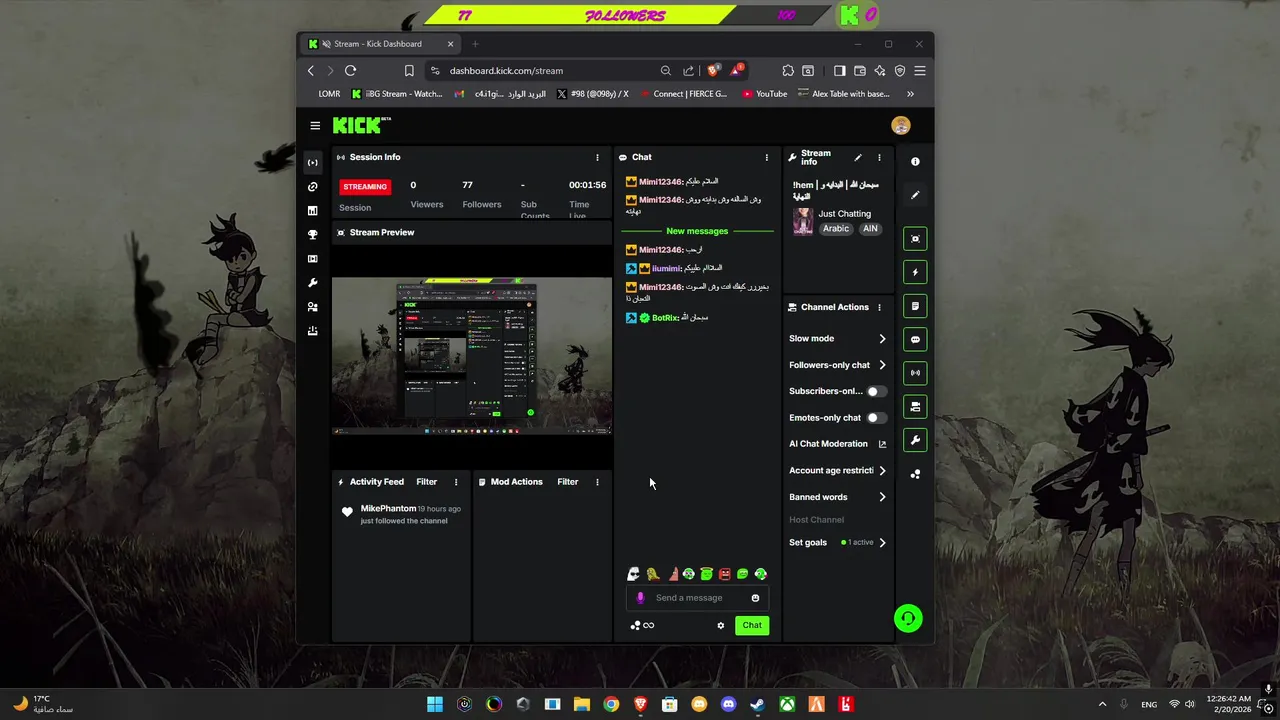
Task: Open chat settings gear icon
Action: pyautogui.click(x=720, y=625)
